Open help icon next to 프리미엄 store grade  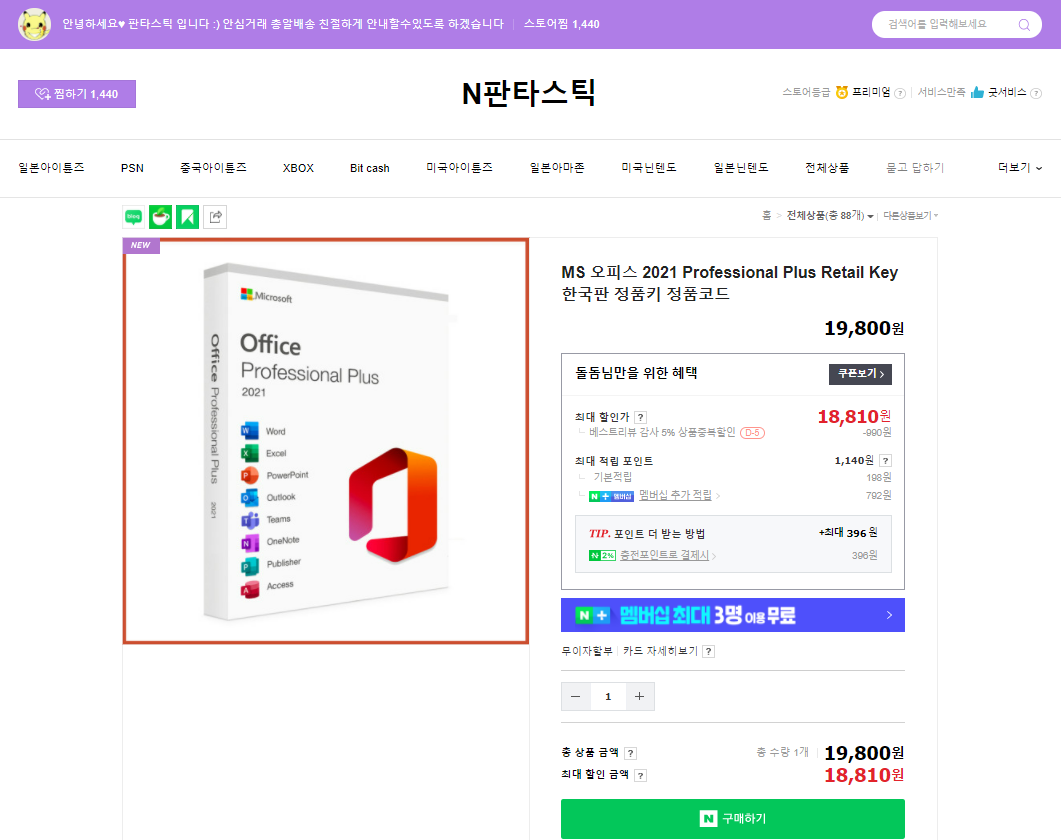coord(900,93)
